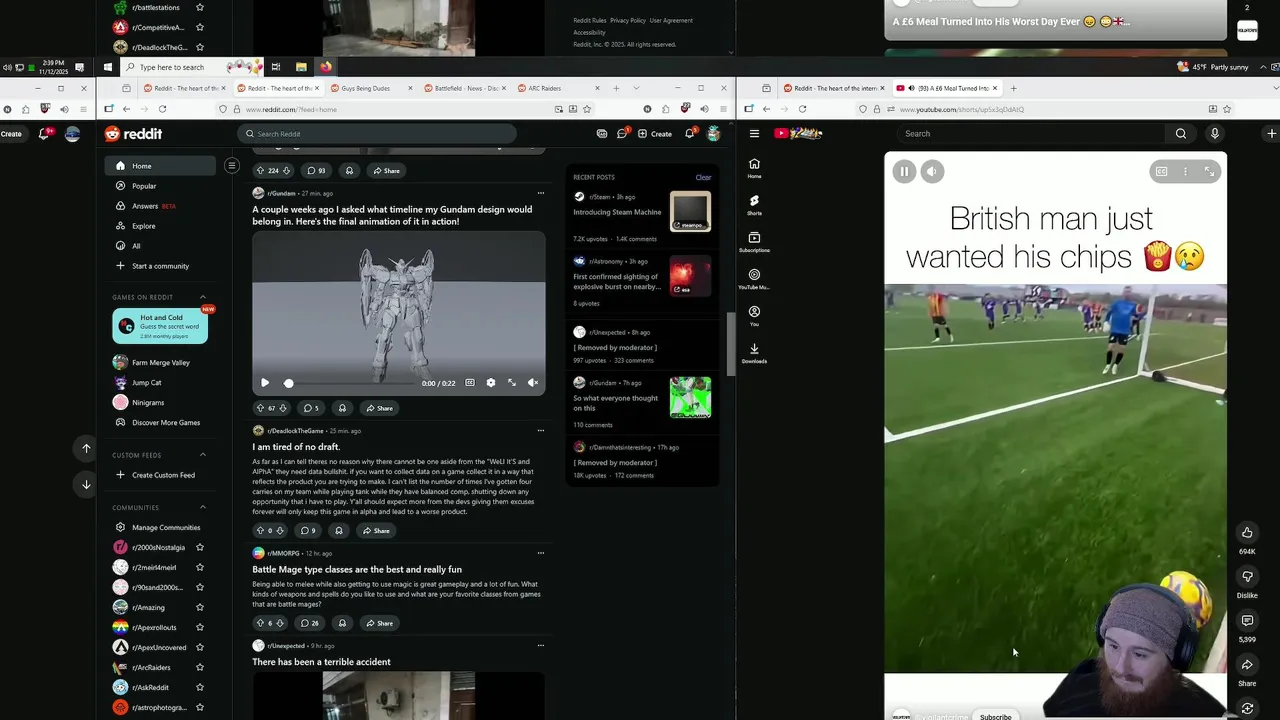The height and width of the screenshot is (720, 1280).
Task: Collapse Communities section
Action: 203,507
